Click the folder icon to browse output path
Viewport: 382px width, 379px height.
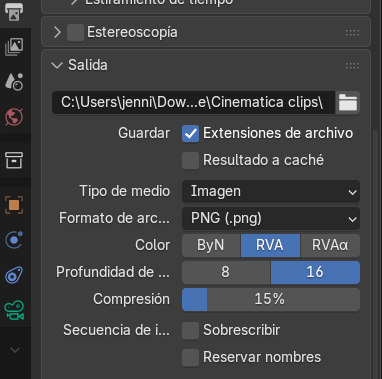[348, 102]
